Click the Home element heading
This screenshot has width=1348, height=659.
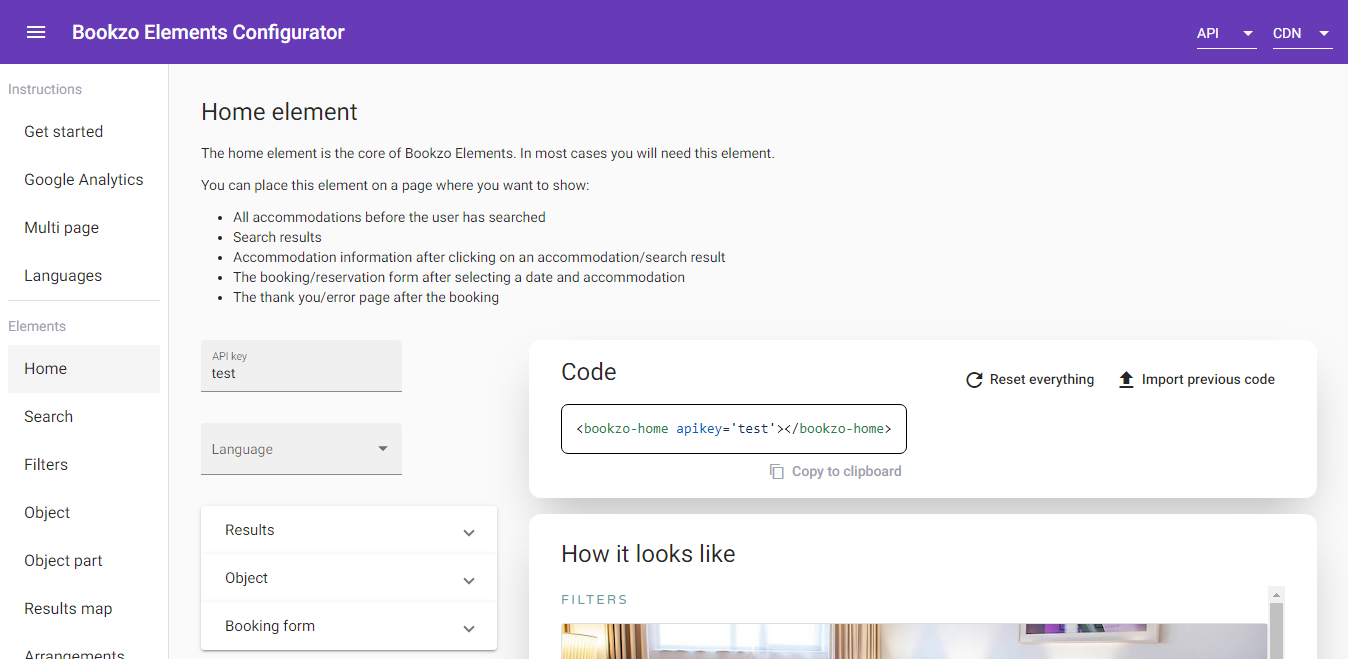pyautogui.click(x=279, y=112)
